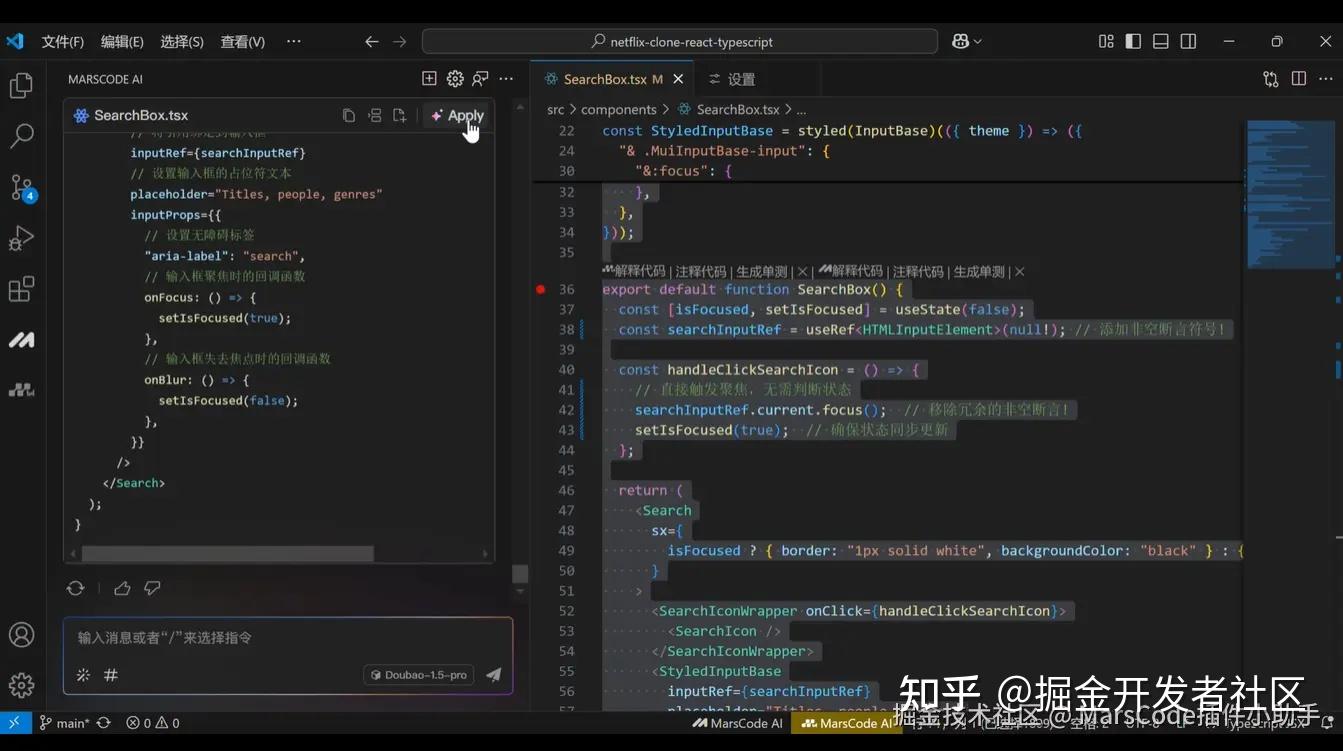Regenerate the AI response
The image size is (1343, 751).
(75, 588)
